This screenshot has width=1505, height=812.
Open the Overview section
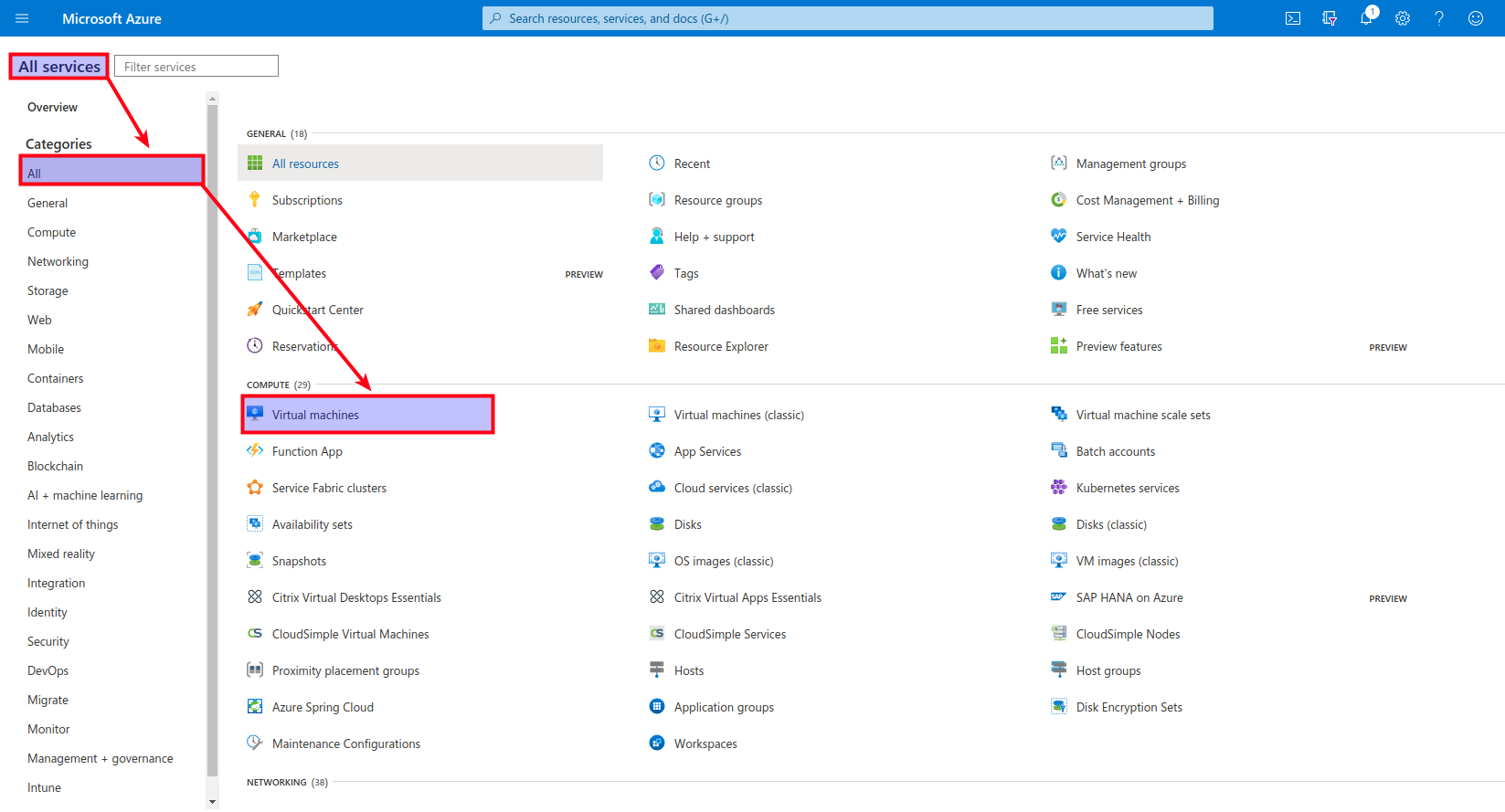pos(52,107)
